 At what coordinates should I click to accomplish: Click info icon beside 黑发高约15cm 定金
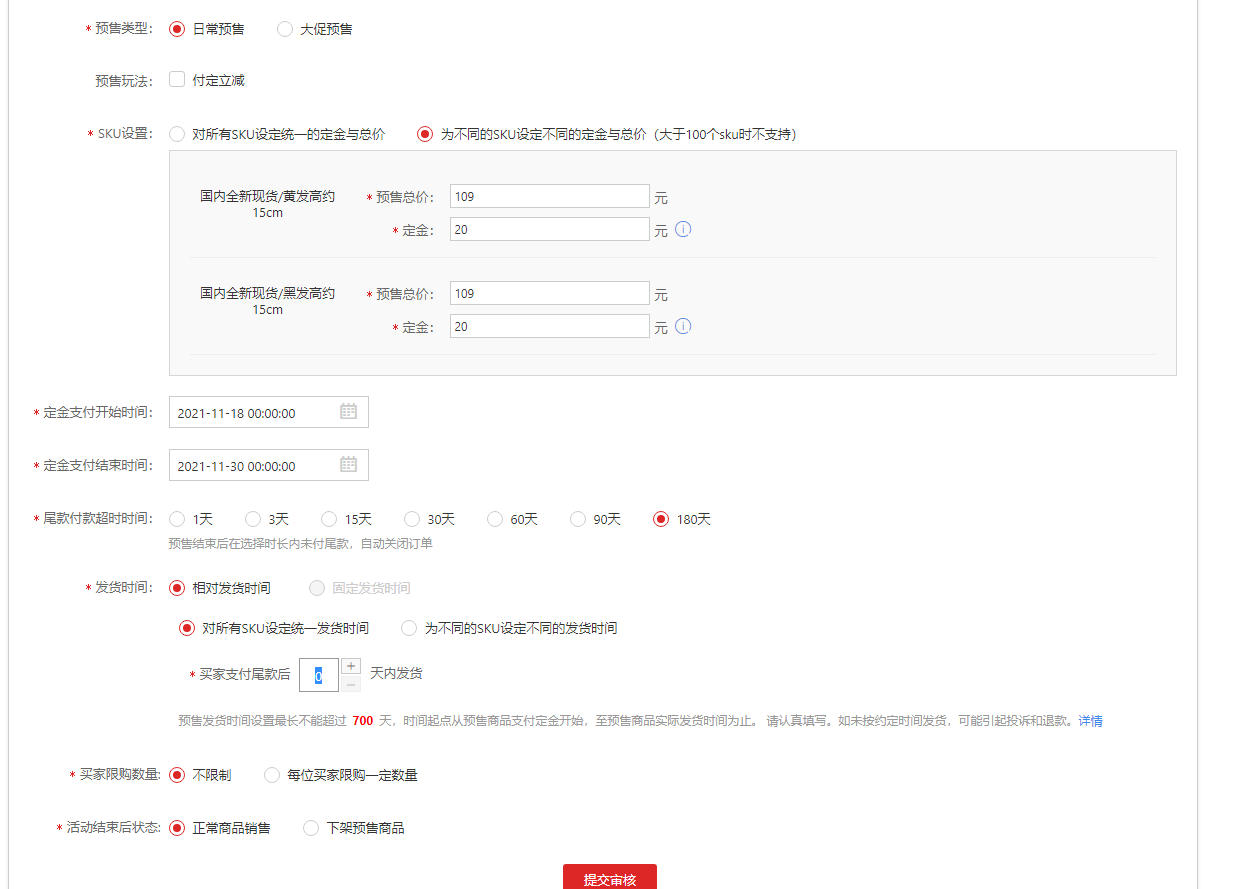tap(683, 326)
